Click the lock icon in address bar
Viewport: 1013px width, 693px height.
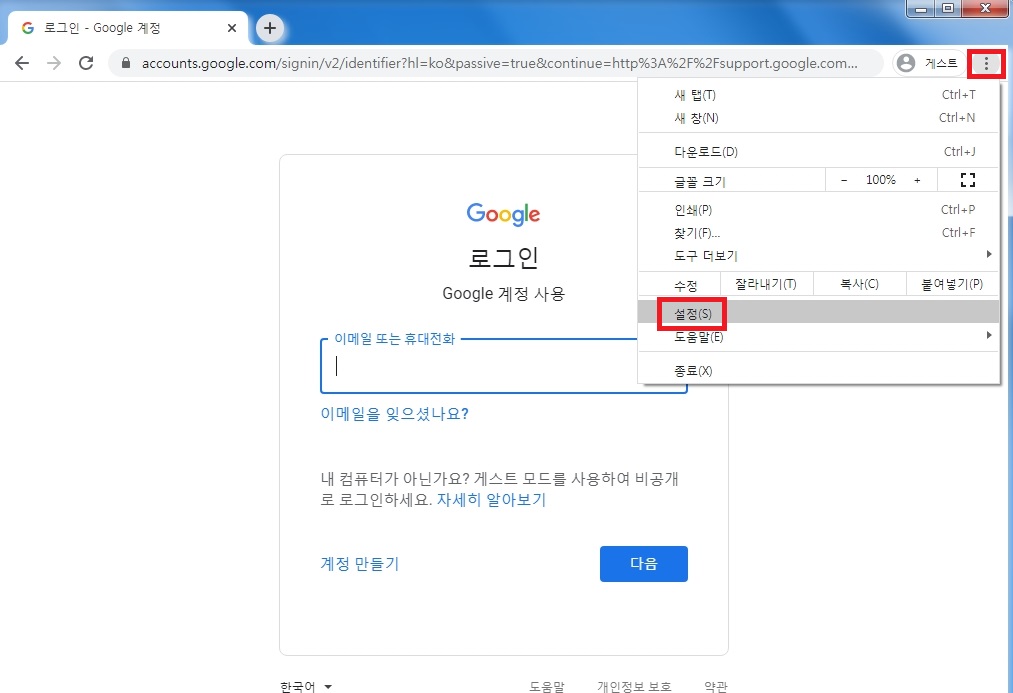point(126,63)
